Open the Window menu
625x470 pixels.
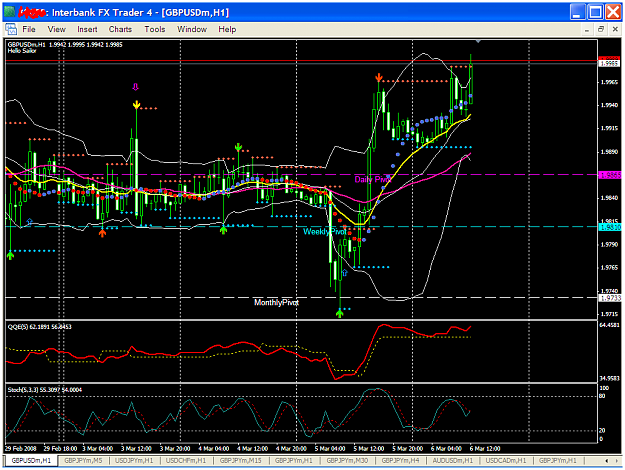click(x=192, y=29)
